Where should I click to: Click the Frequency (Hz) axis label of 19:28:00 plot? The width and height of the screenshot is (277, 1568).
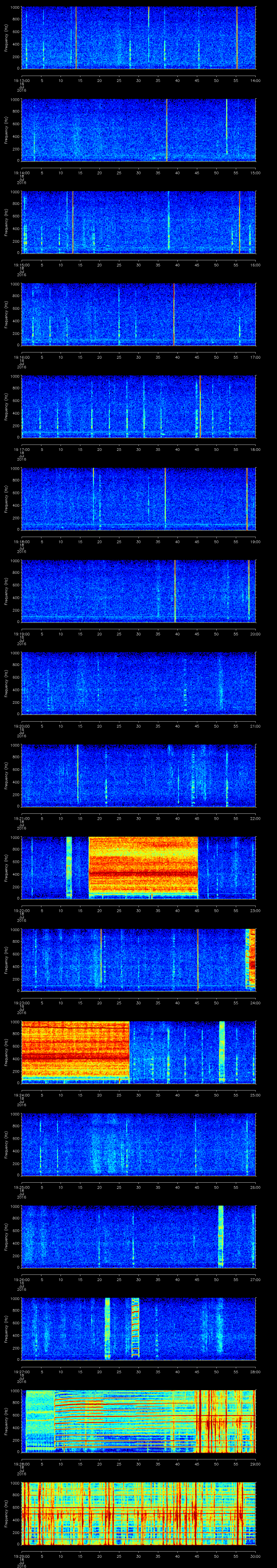pyautogui.click(x=6, y=1421)
